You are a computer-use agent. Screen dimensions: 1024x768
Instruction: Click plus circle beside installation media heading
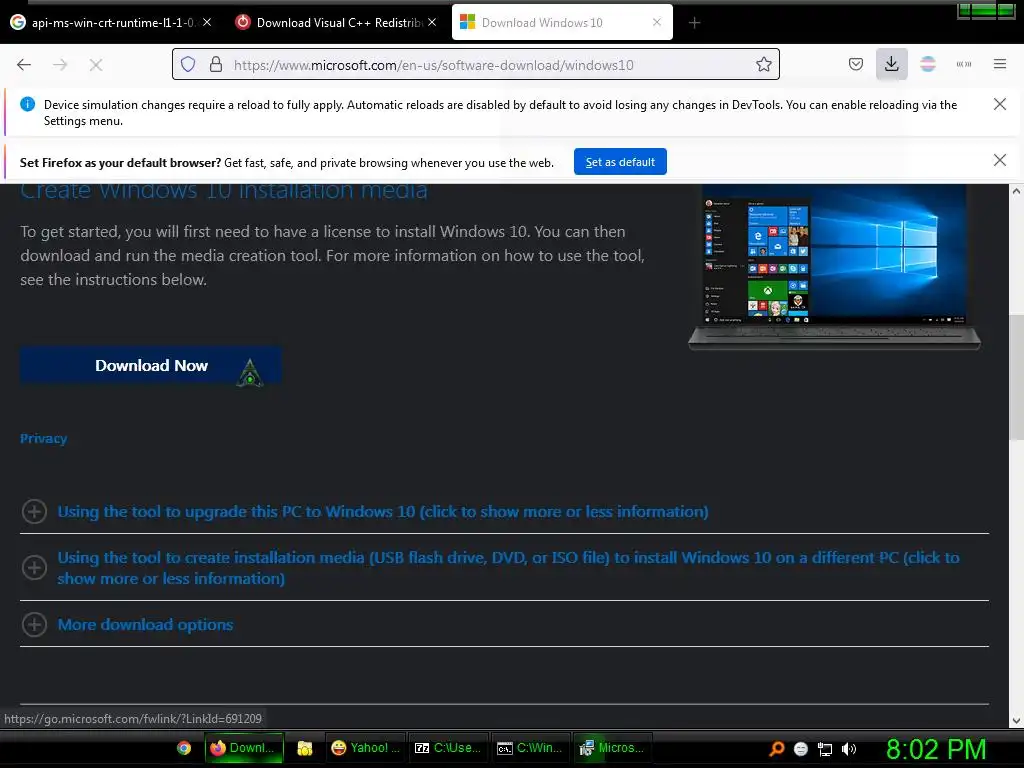pos(34,568)
